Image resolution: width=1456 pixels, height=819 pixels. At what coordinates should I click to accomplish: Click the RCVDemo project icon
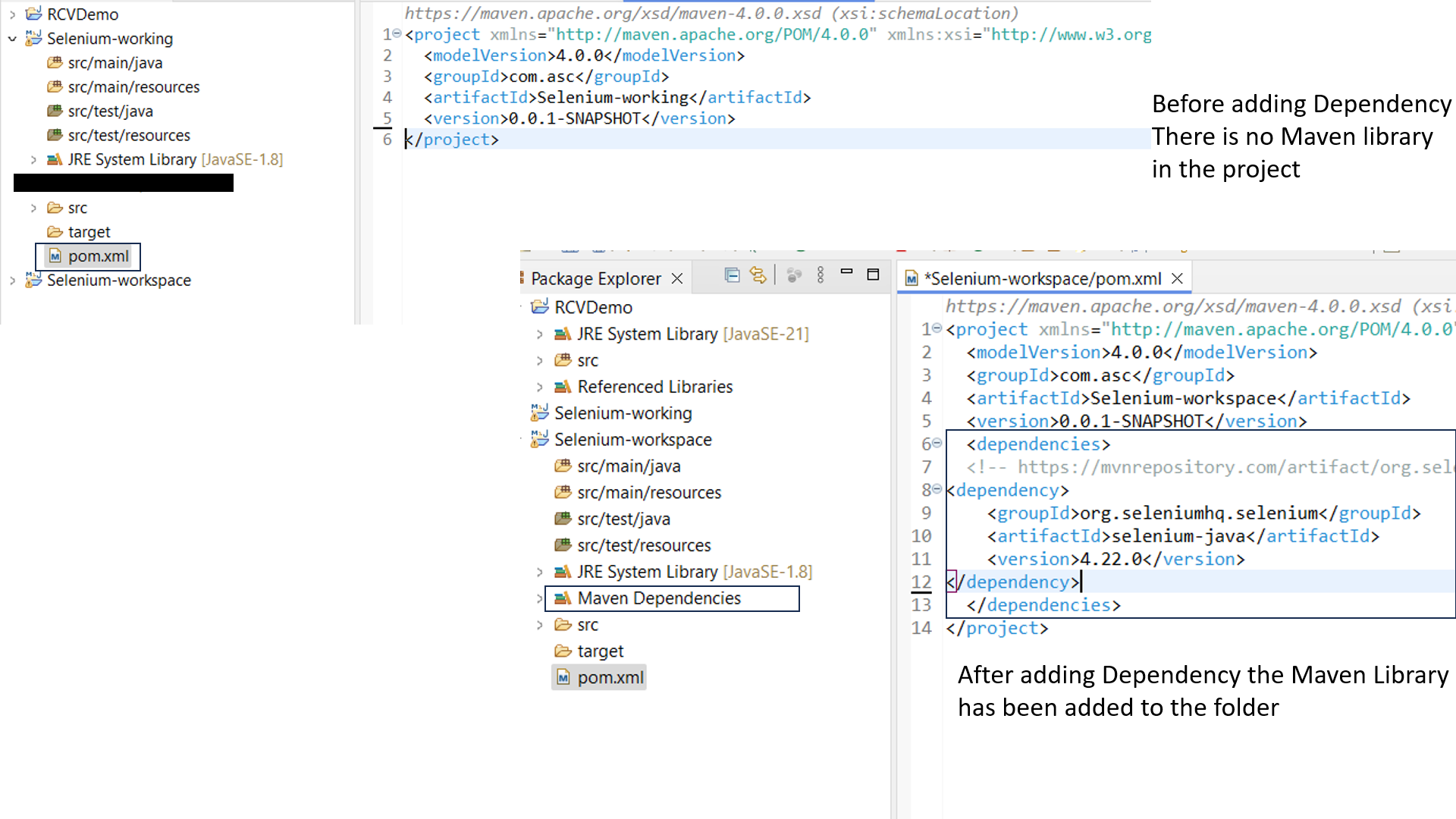541,306
